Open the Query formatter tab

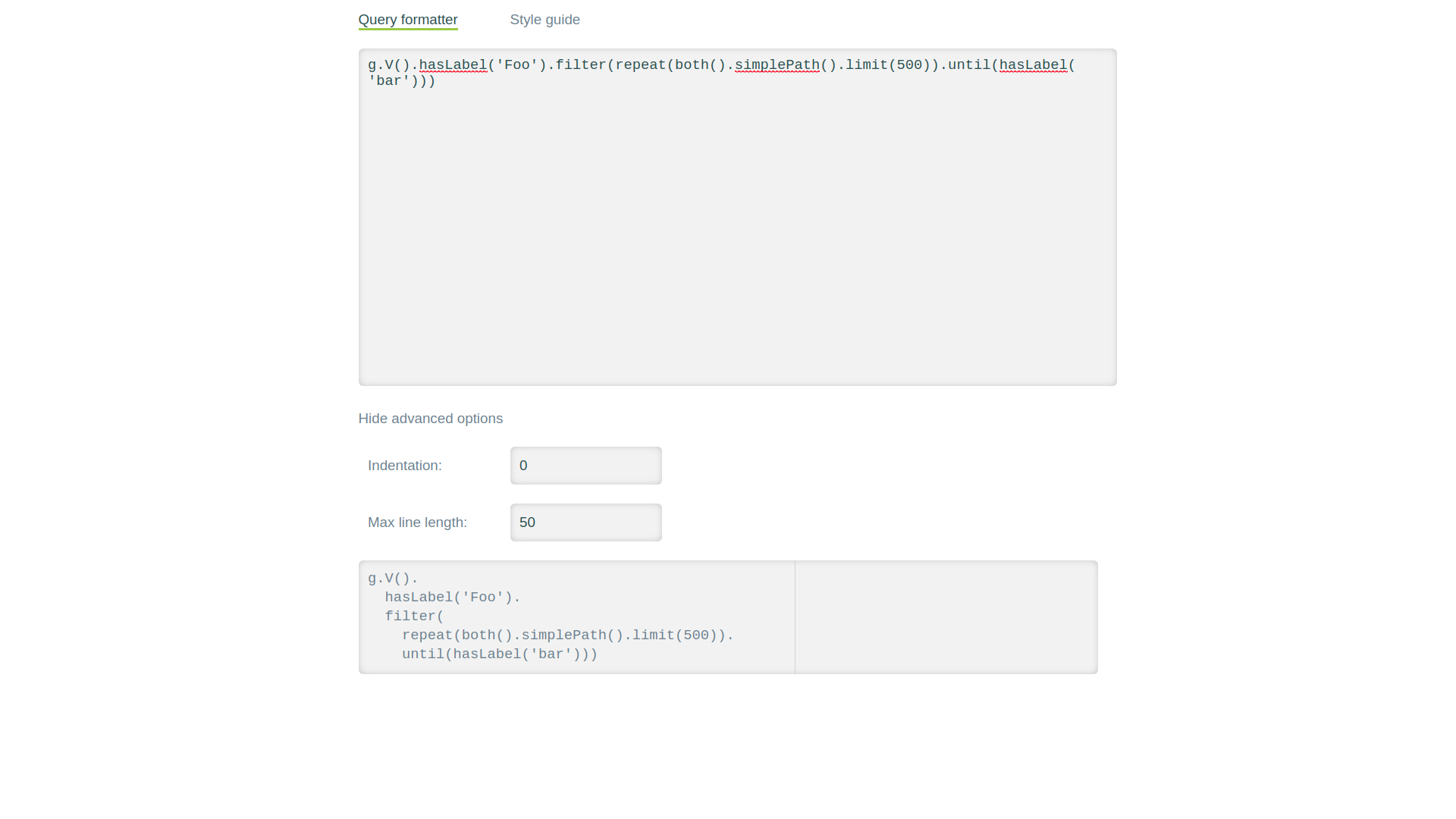408,20
